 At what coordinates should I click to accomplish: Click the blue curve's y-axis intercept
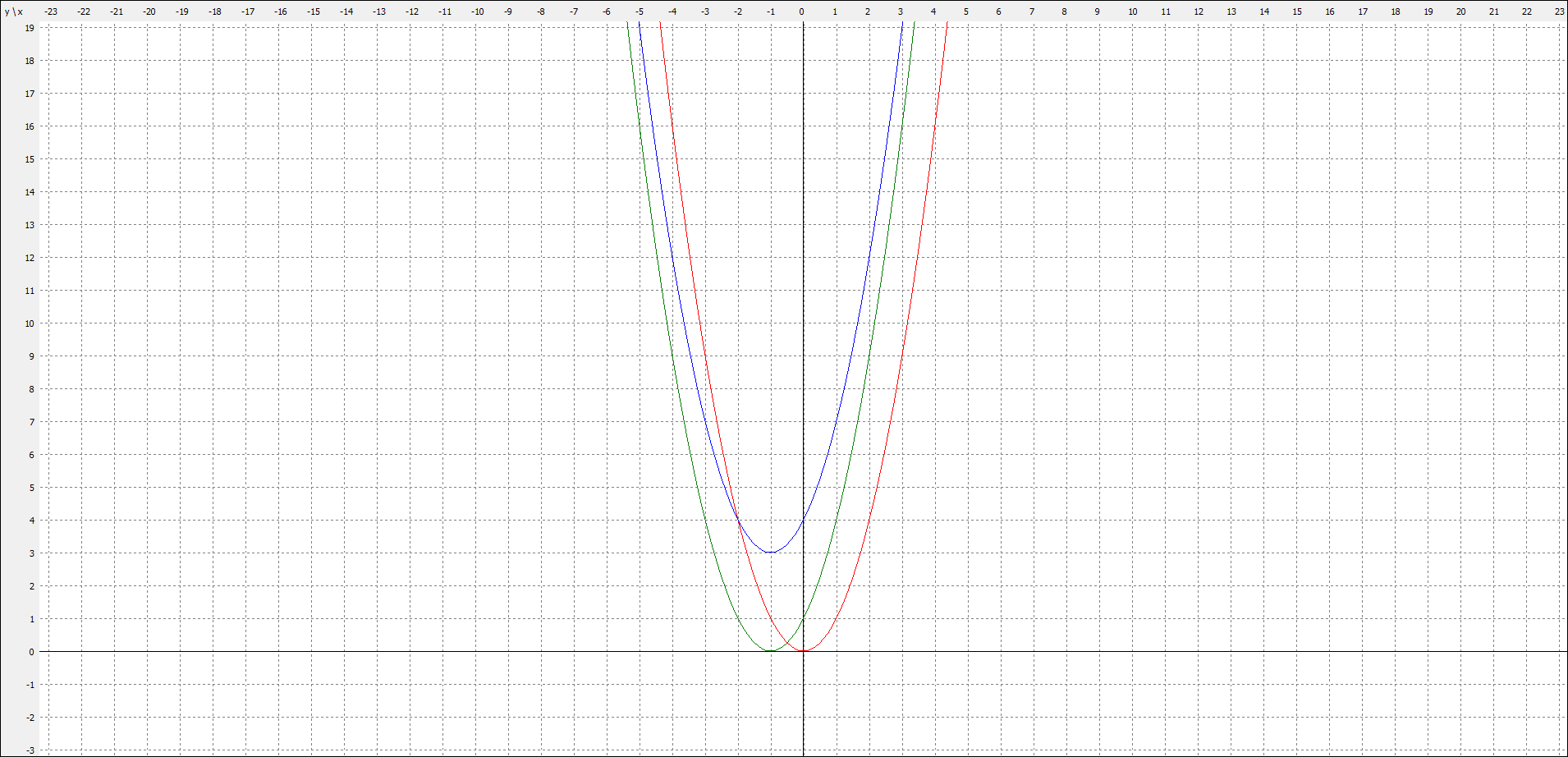point(803,520)
